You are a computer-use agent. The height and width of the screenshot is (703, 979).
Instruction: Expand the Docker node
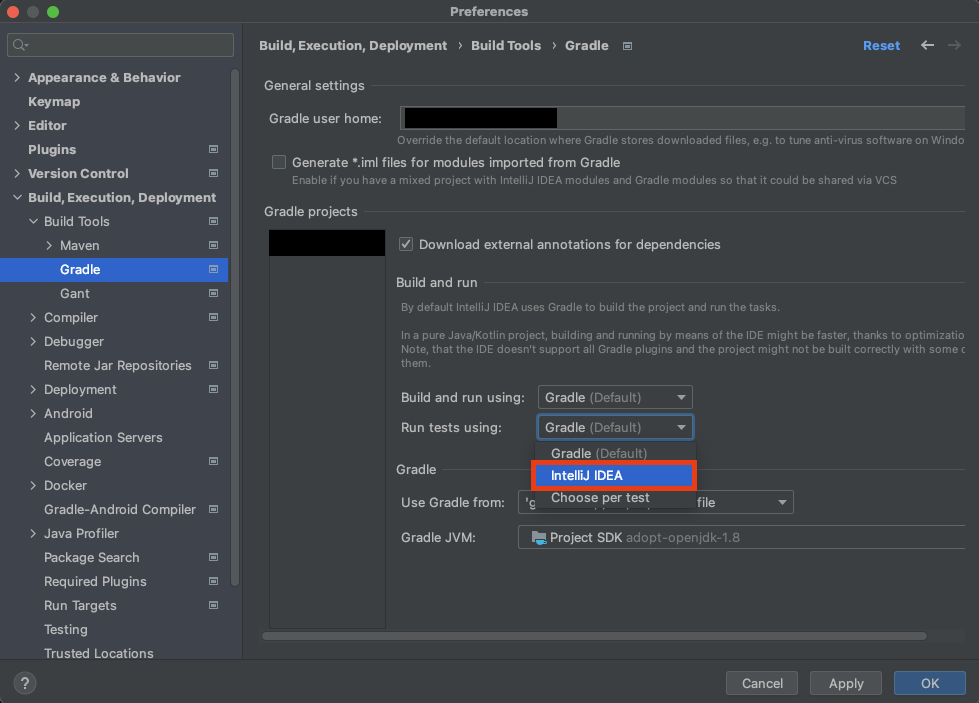(33, 486)
